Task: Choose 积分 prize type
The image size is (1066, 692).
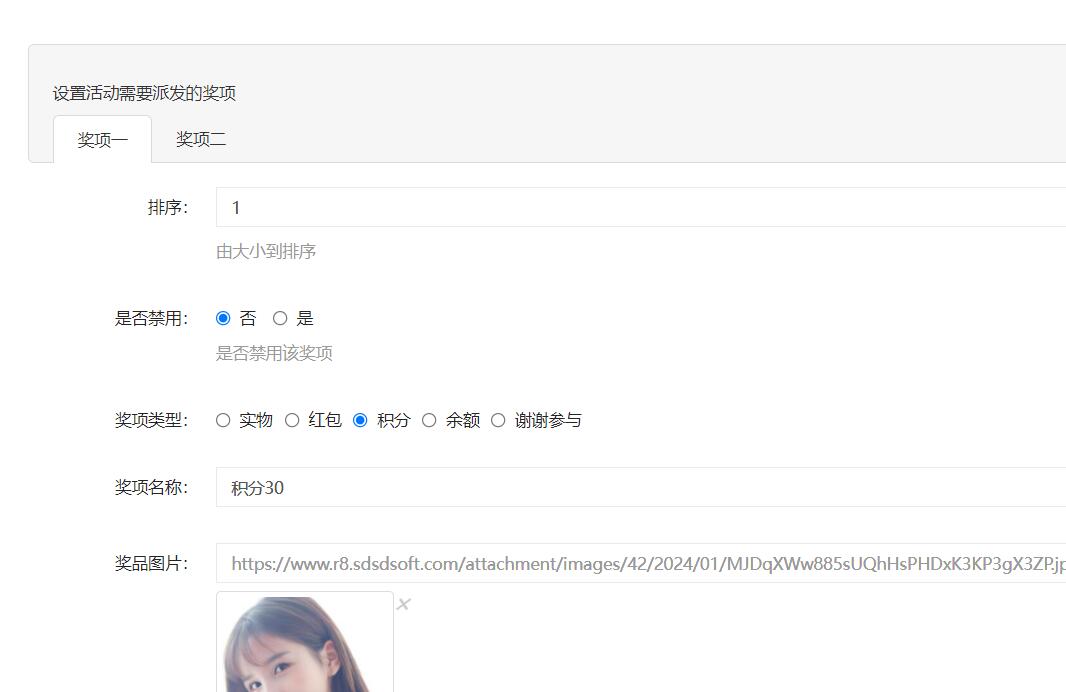Action: click(x=360, y=420)
